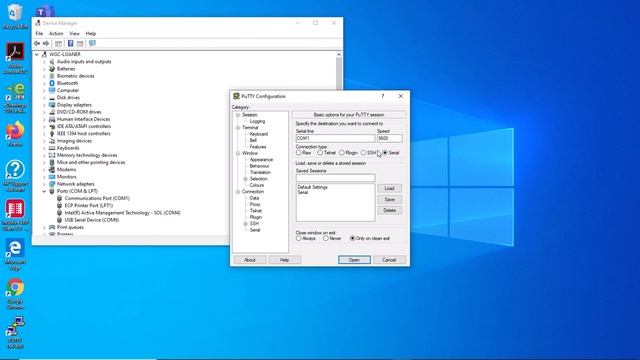The width and height of the screenshot is (640, 360).
Task: Click the Keyboards category icon
Action: point(52,148)
